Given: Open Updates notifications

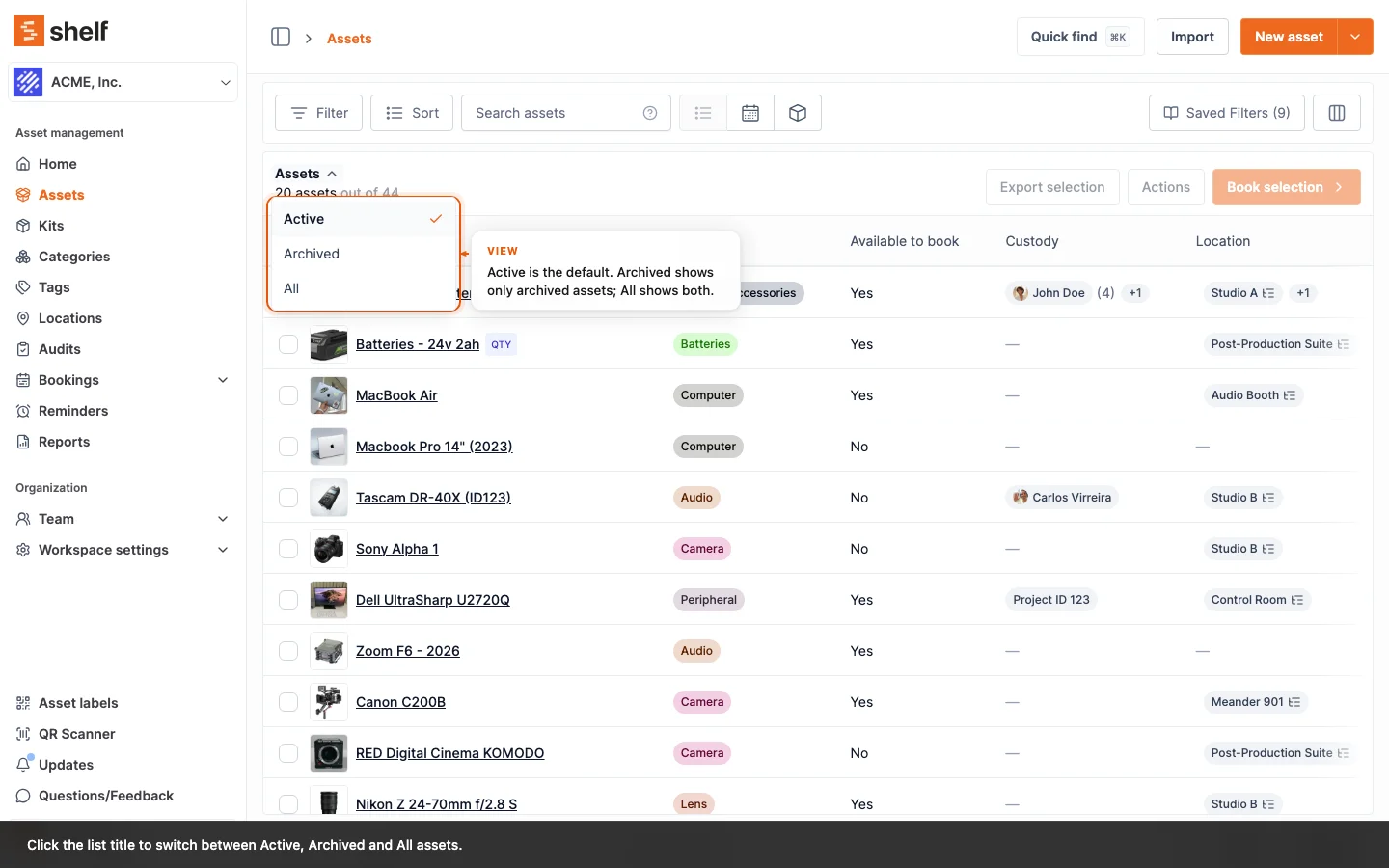Looking at the screenshot, I should [x=66, y=765].
